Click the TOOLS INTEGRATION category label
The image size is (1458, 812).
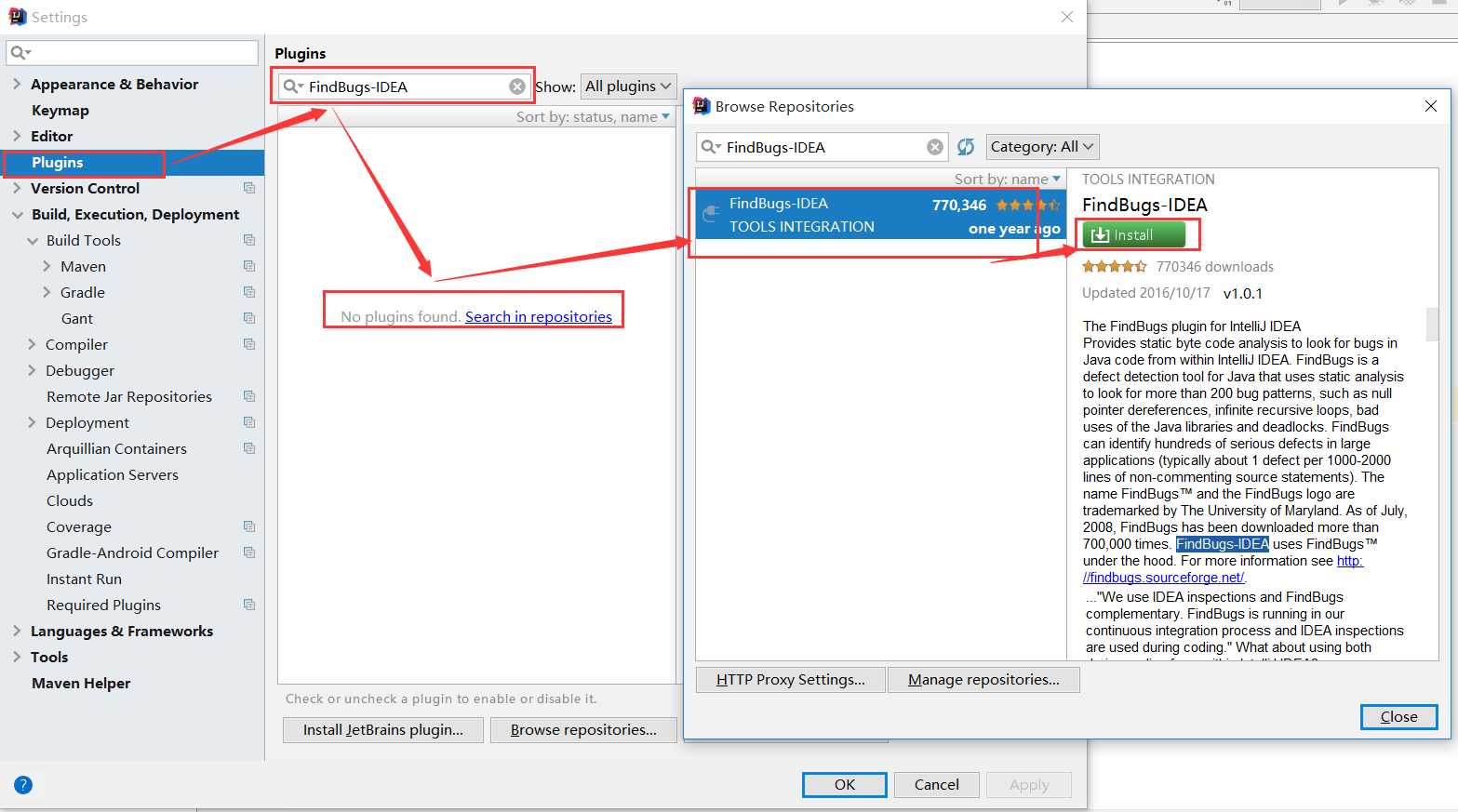point(1148,180)
